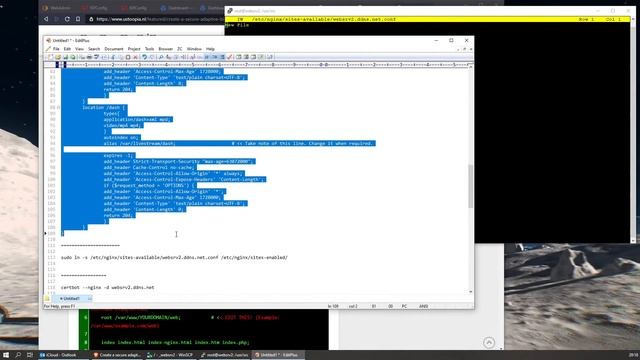Open the Window menu
Screen dimensions: 640x360
[194, 49]
